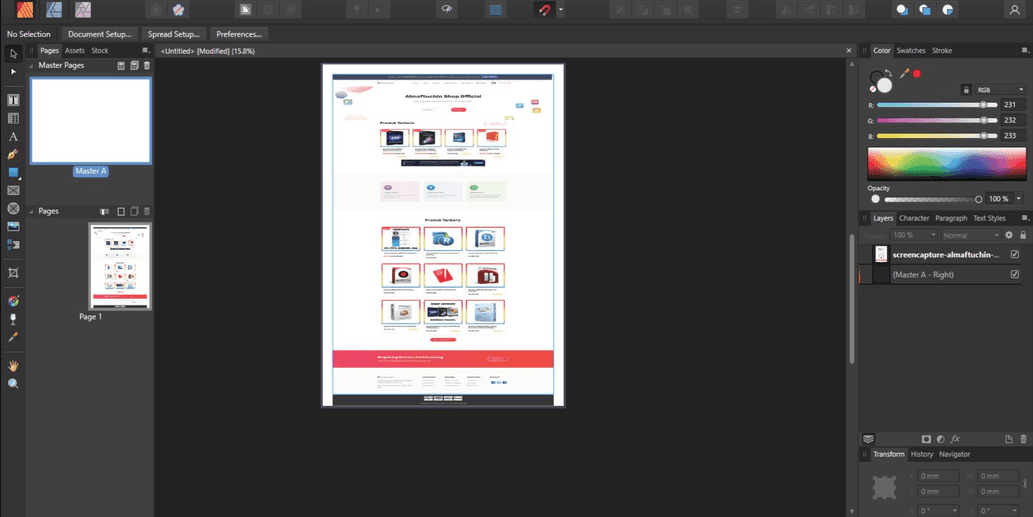Viewport: 1033px width, 517px height.
Task: Select the Pen tool
Action: [13, 154]
